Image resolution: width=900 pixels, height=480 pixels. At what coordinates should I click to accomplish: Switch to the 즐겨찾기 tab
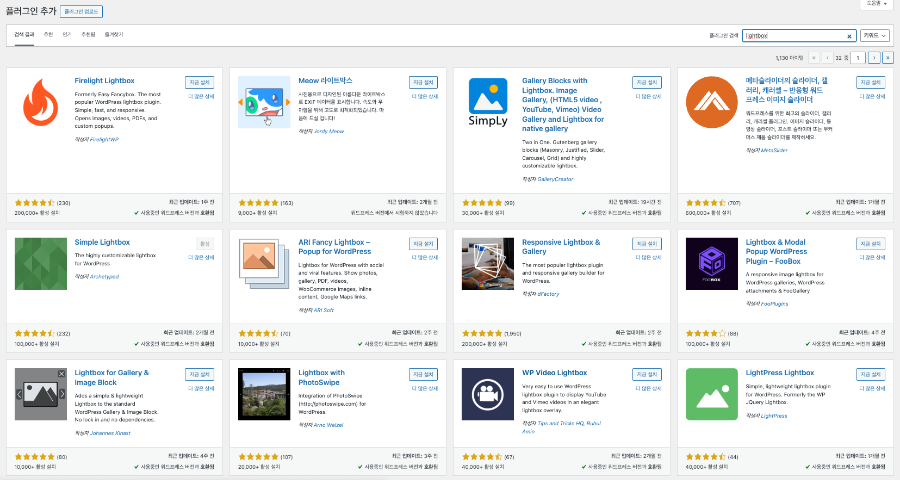tap(114, 34)
